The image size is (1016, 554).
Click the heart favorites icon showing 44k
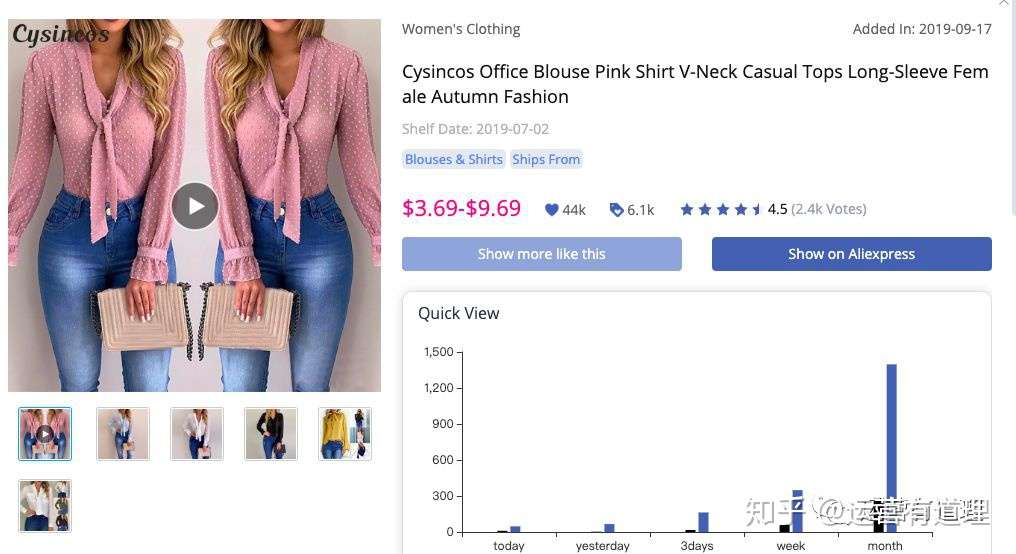pos(551,209)
